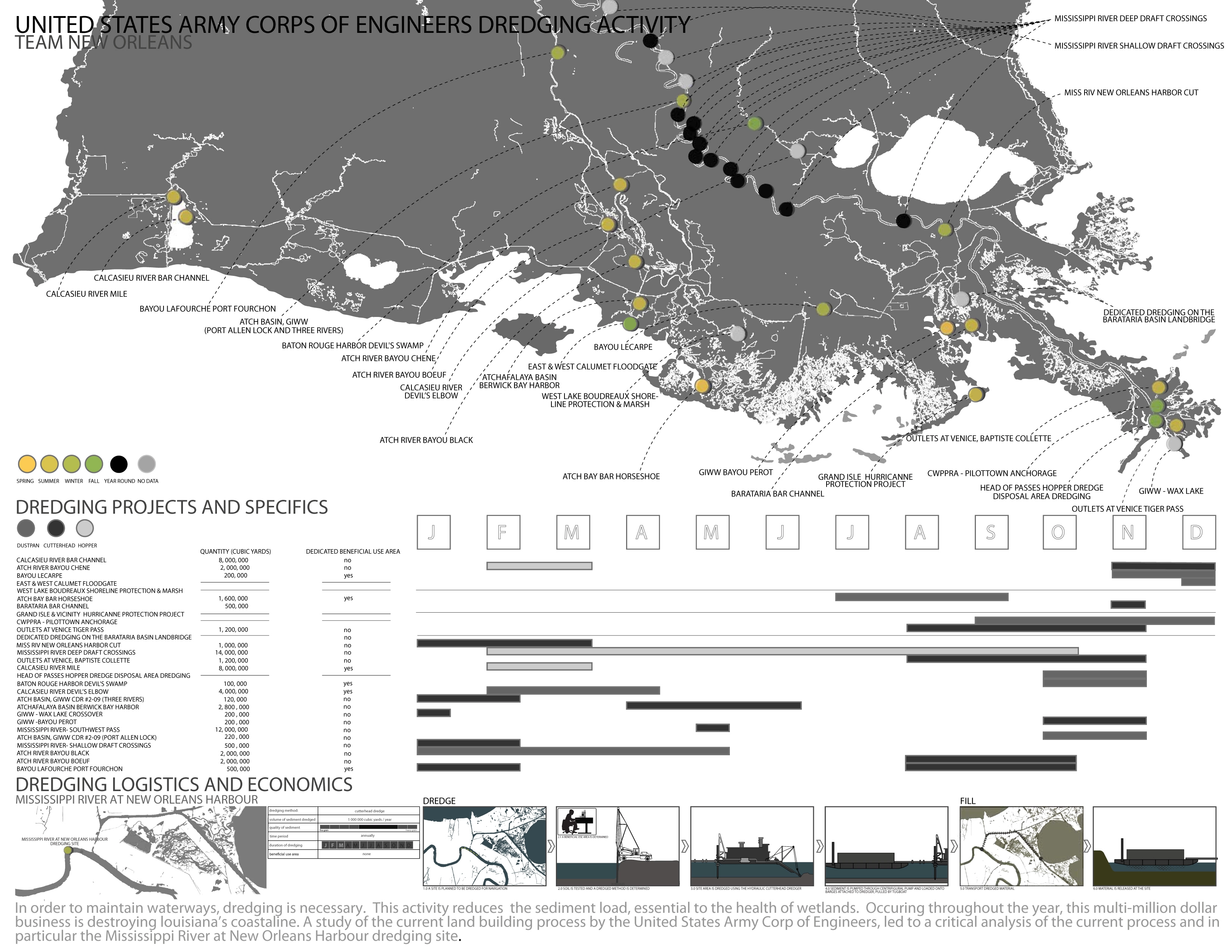This screenshot has width=1232, height=952.
Task: Select the F month box
Action: (x=503, y=532)
